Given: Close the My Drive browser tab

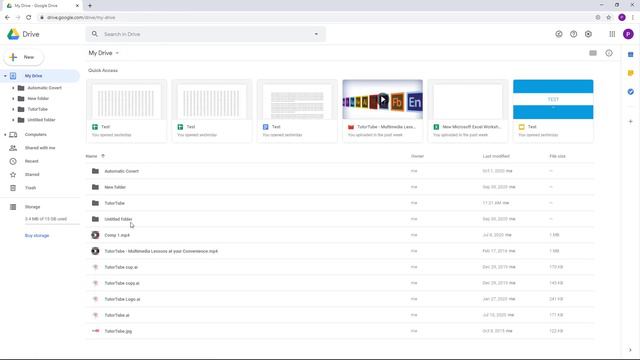Looking at the screenshot, I should tap(77, 6).
